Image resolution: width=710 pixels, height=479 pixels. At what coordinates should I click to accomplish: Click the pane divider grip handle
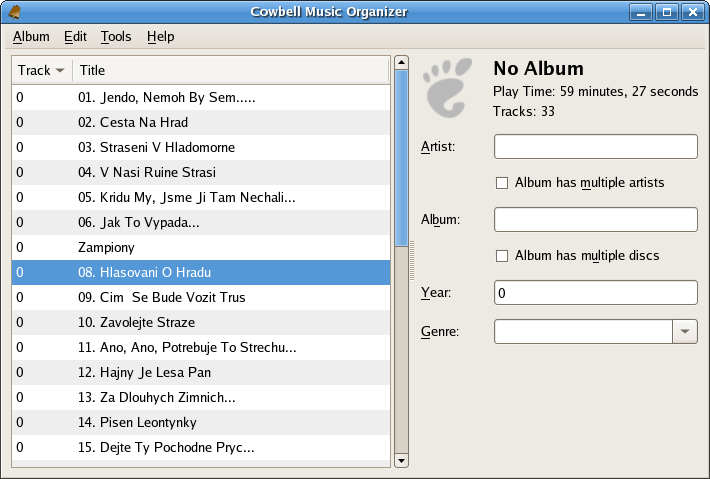pos(412,261)
